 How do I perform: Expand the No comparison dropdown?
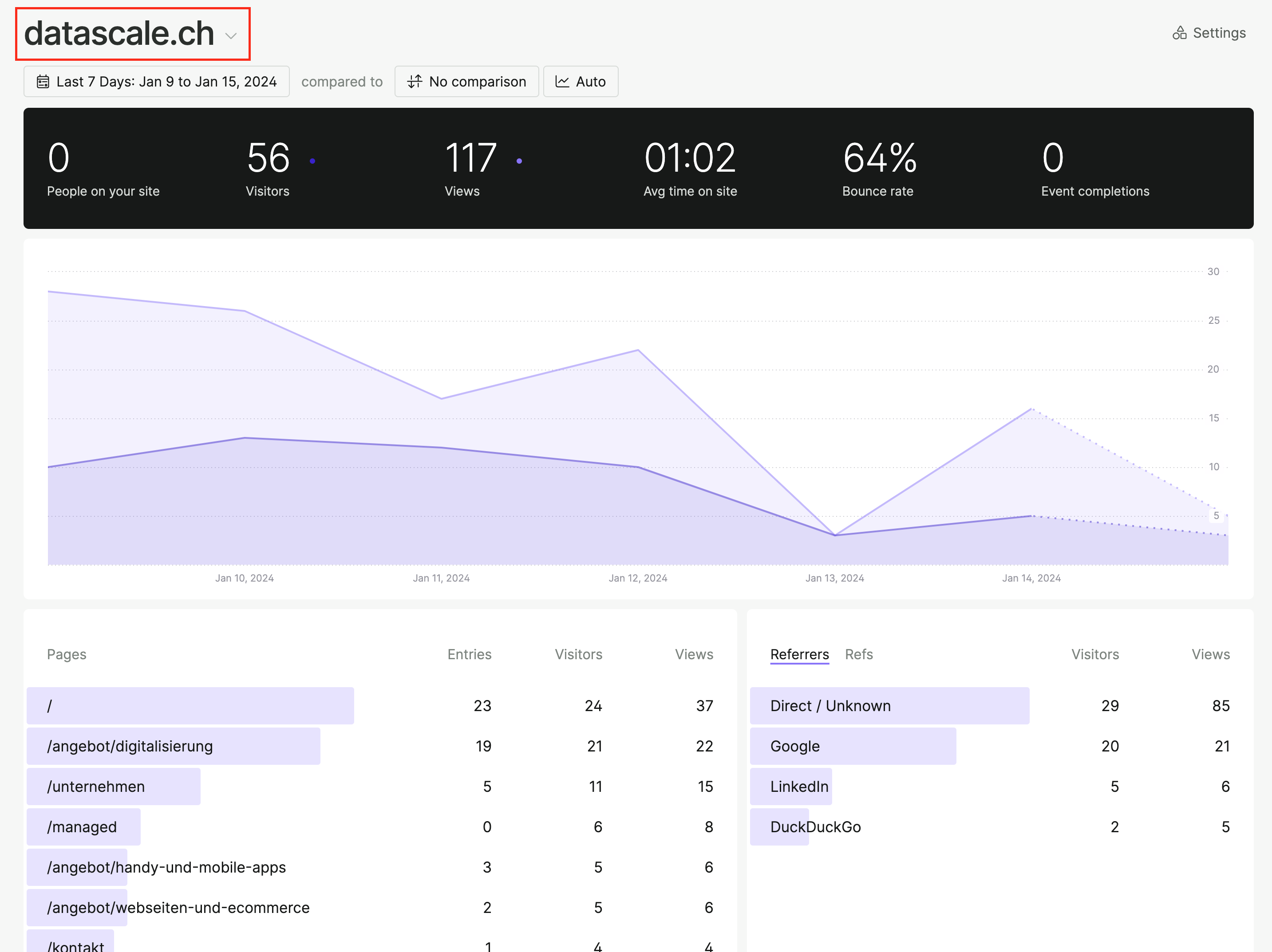coord(466,81)
